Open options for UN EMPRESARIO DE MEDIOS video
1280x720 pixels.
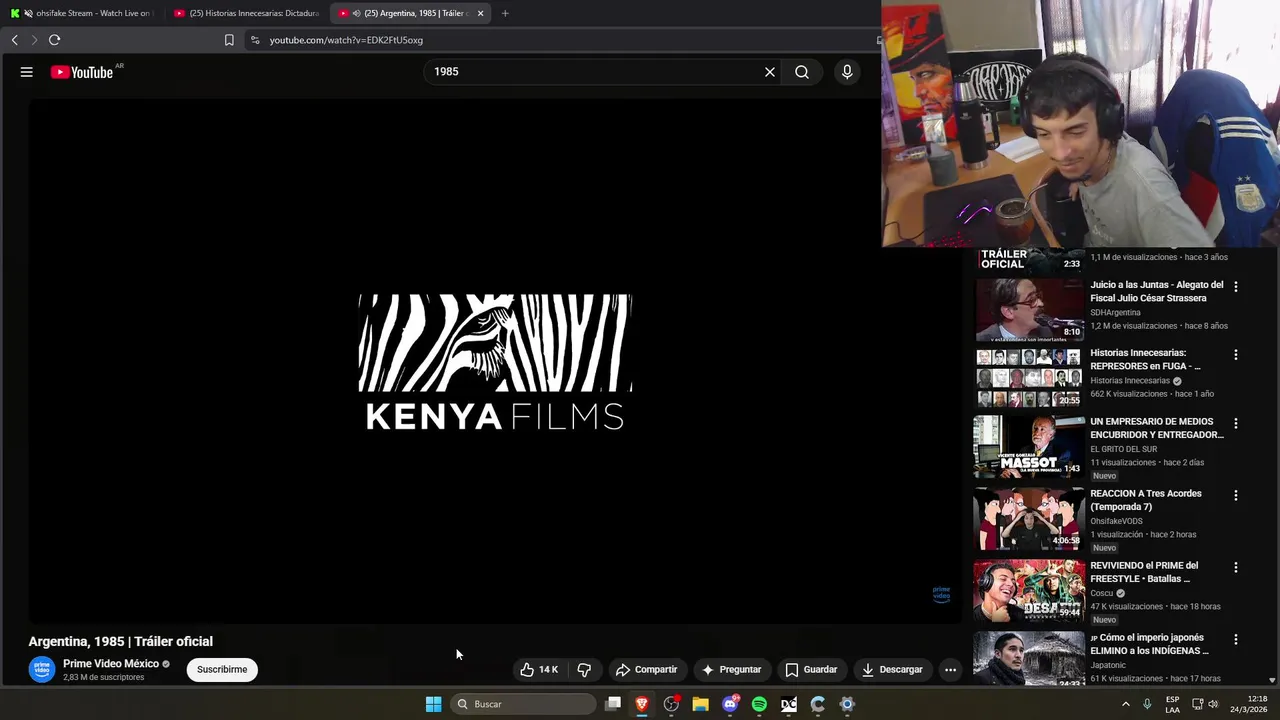point(1236,423)
